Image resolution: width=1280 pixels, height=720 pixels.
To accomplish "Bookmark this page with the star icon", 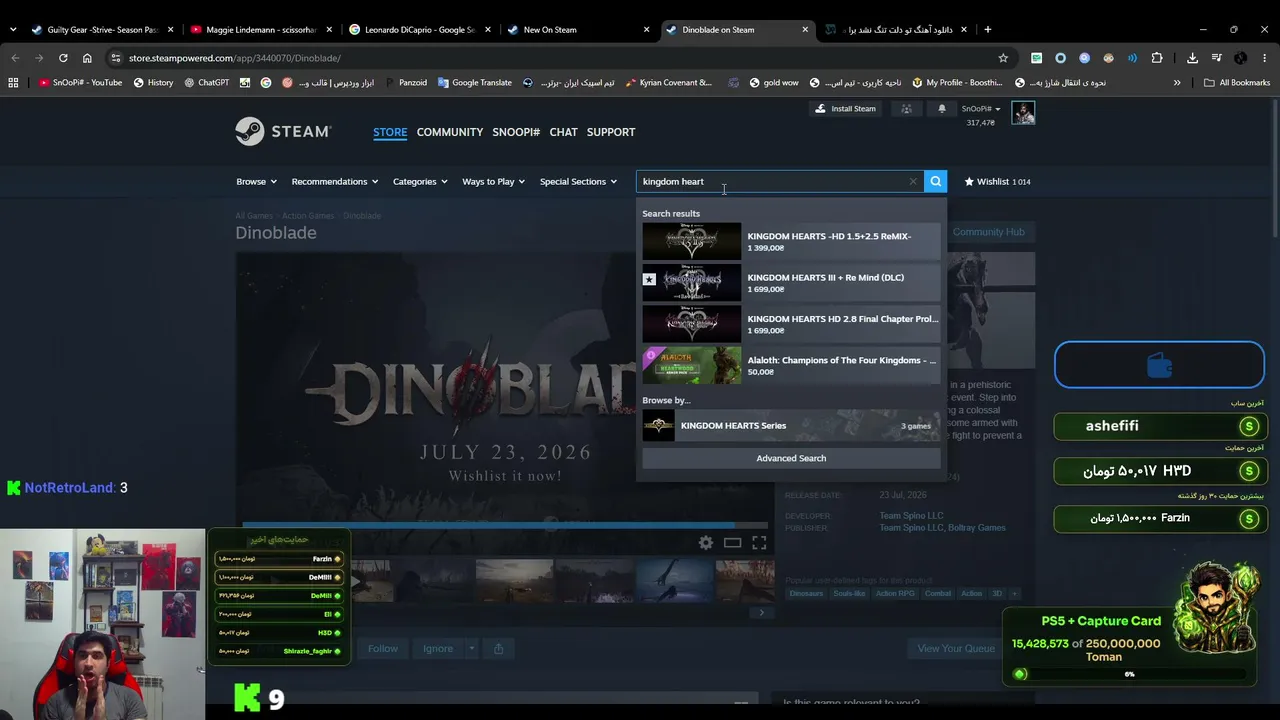I will [1003, 58].
